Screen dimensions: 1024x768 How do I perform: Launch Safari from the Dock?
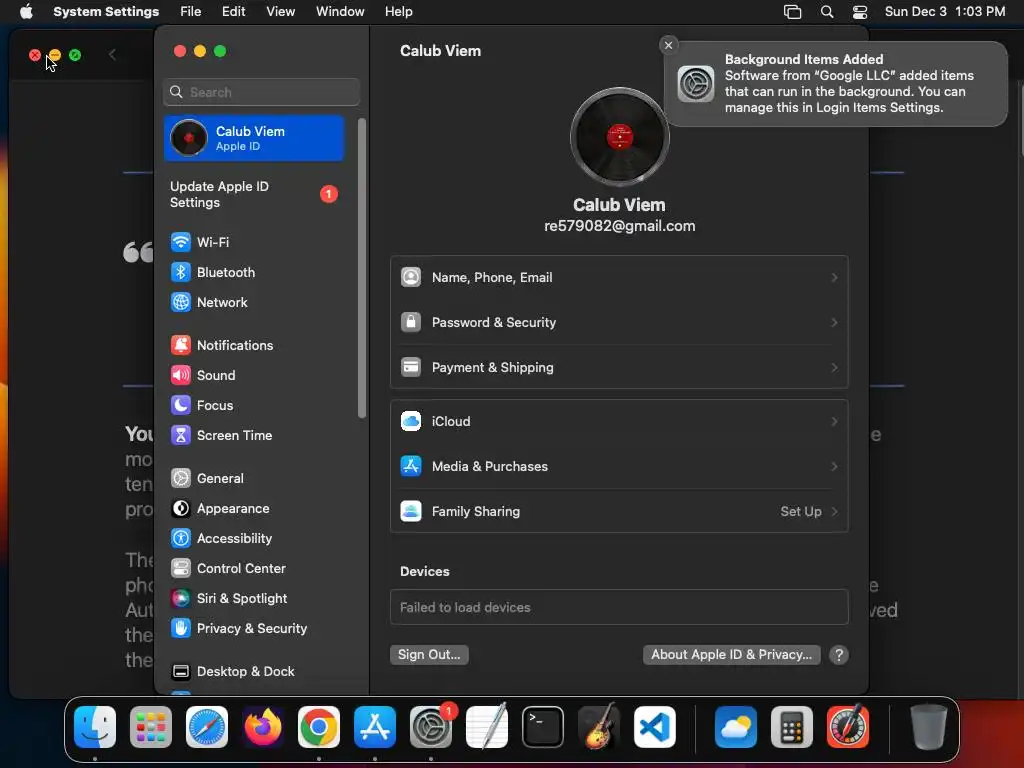tap(207, 727)
